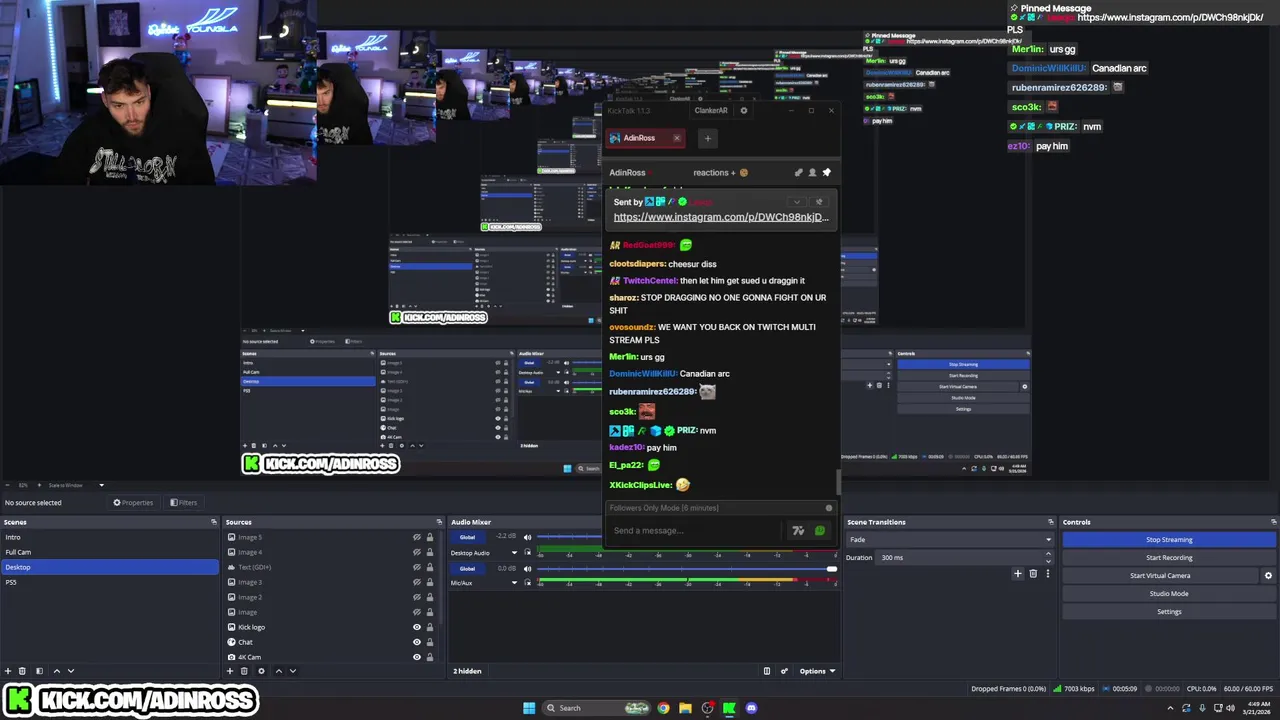Hide the Chat source
Viewport: 1280px width, 720px height.
[x=417, y=642]
